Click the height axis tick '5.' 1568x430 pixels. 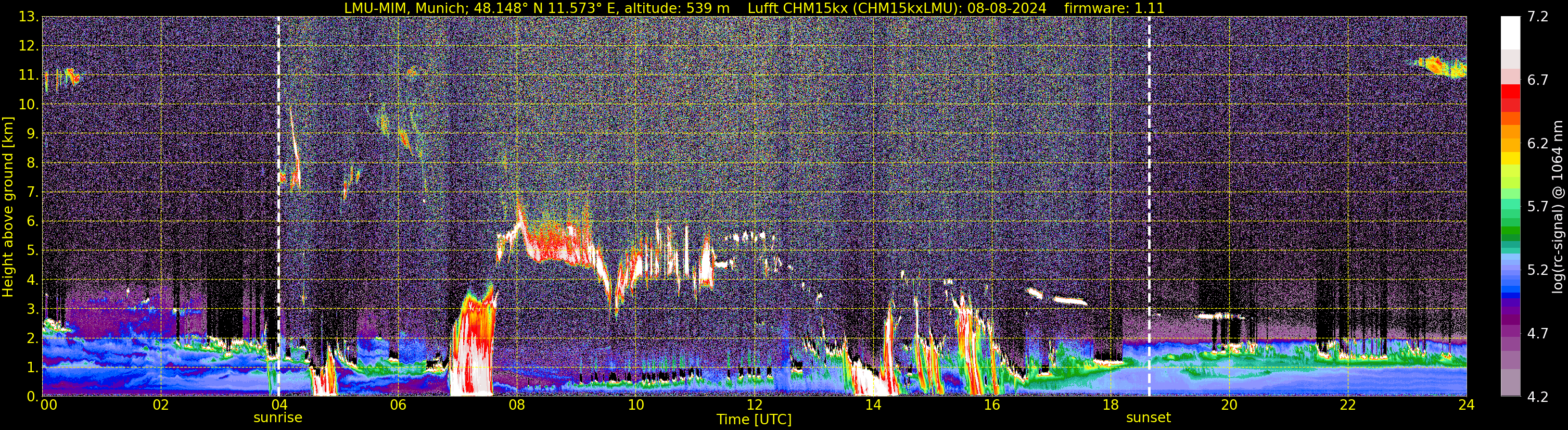[32, 251]
